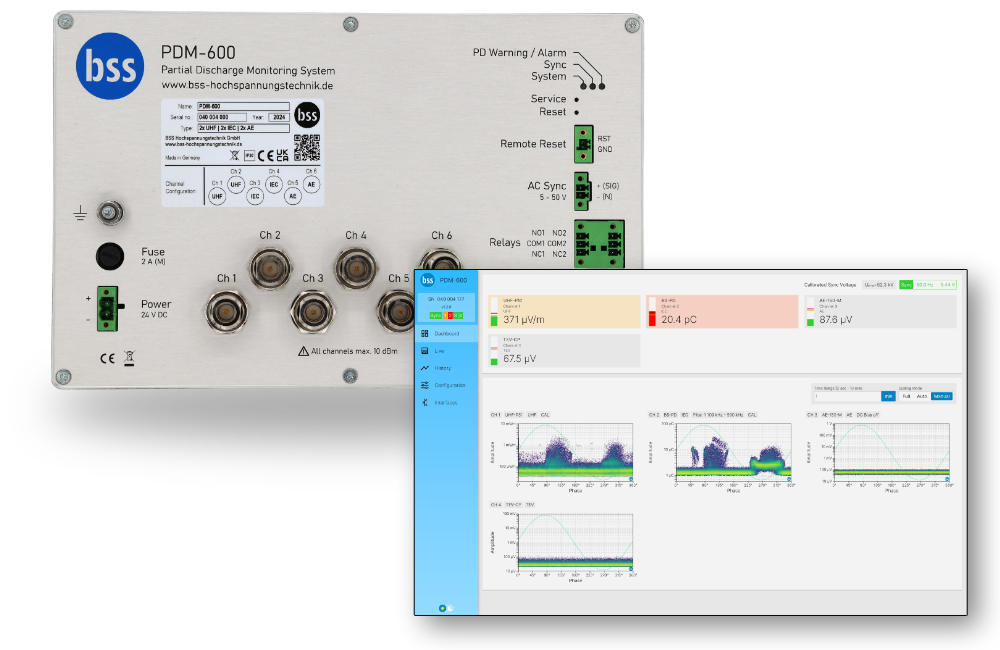Screen dimensions: 1000x650
Task: Click the level bar in the 371 µV/m card
Action: (494, 312)
